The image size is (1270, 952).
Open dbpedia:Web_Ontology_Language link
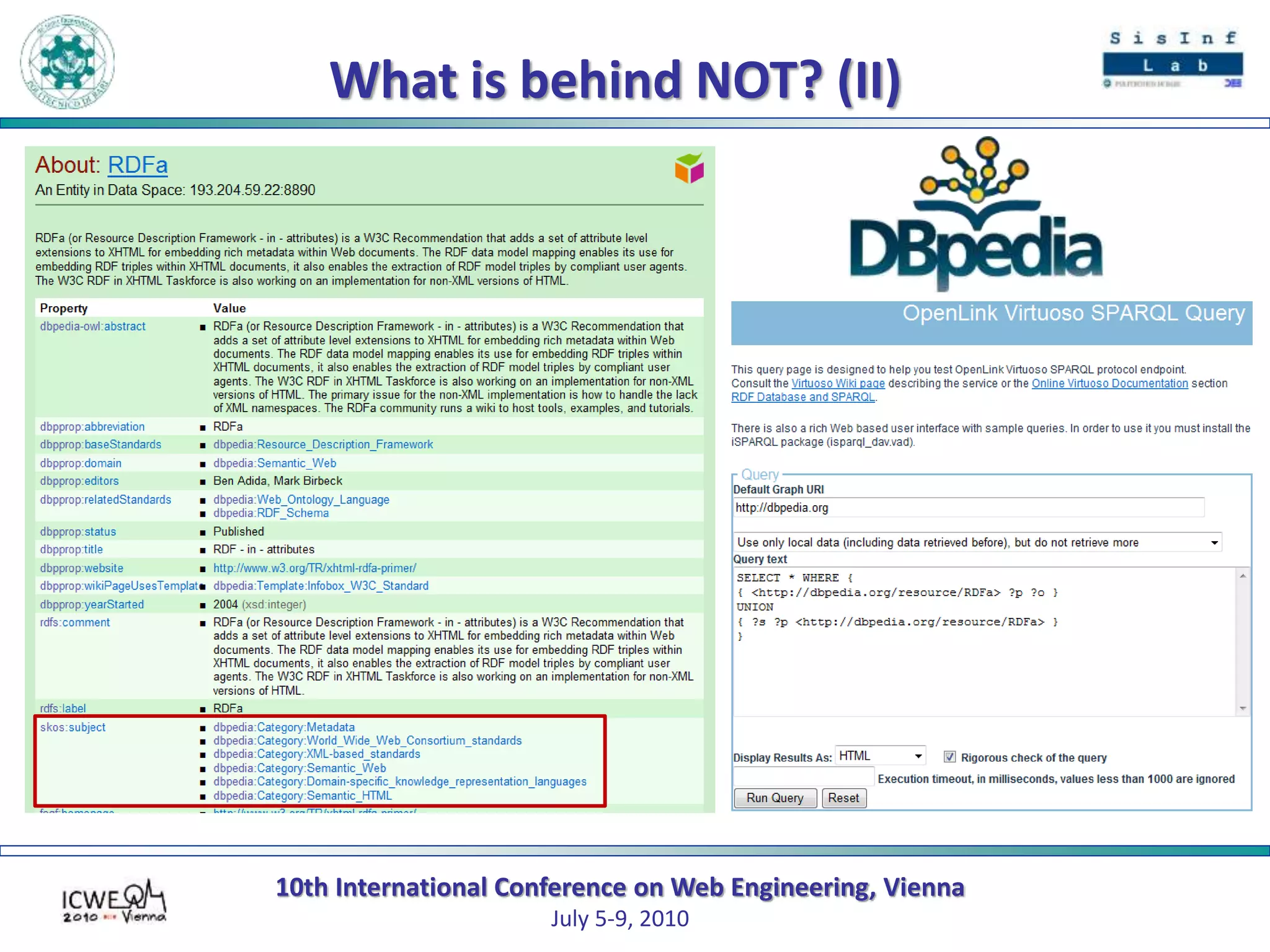click(x=301, y=500)
